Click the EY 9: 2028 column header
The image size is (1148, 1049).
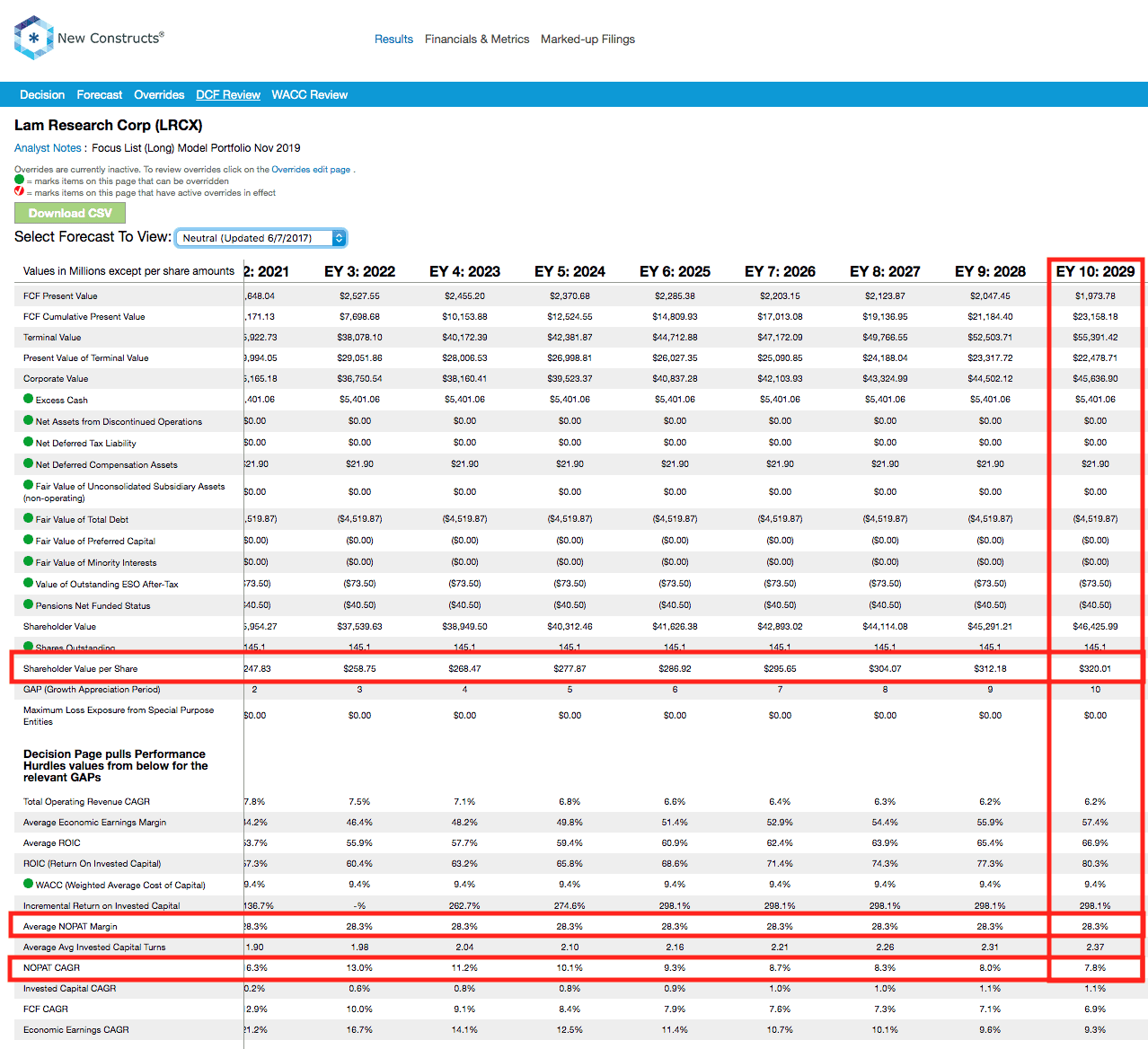click(990, 271)
